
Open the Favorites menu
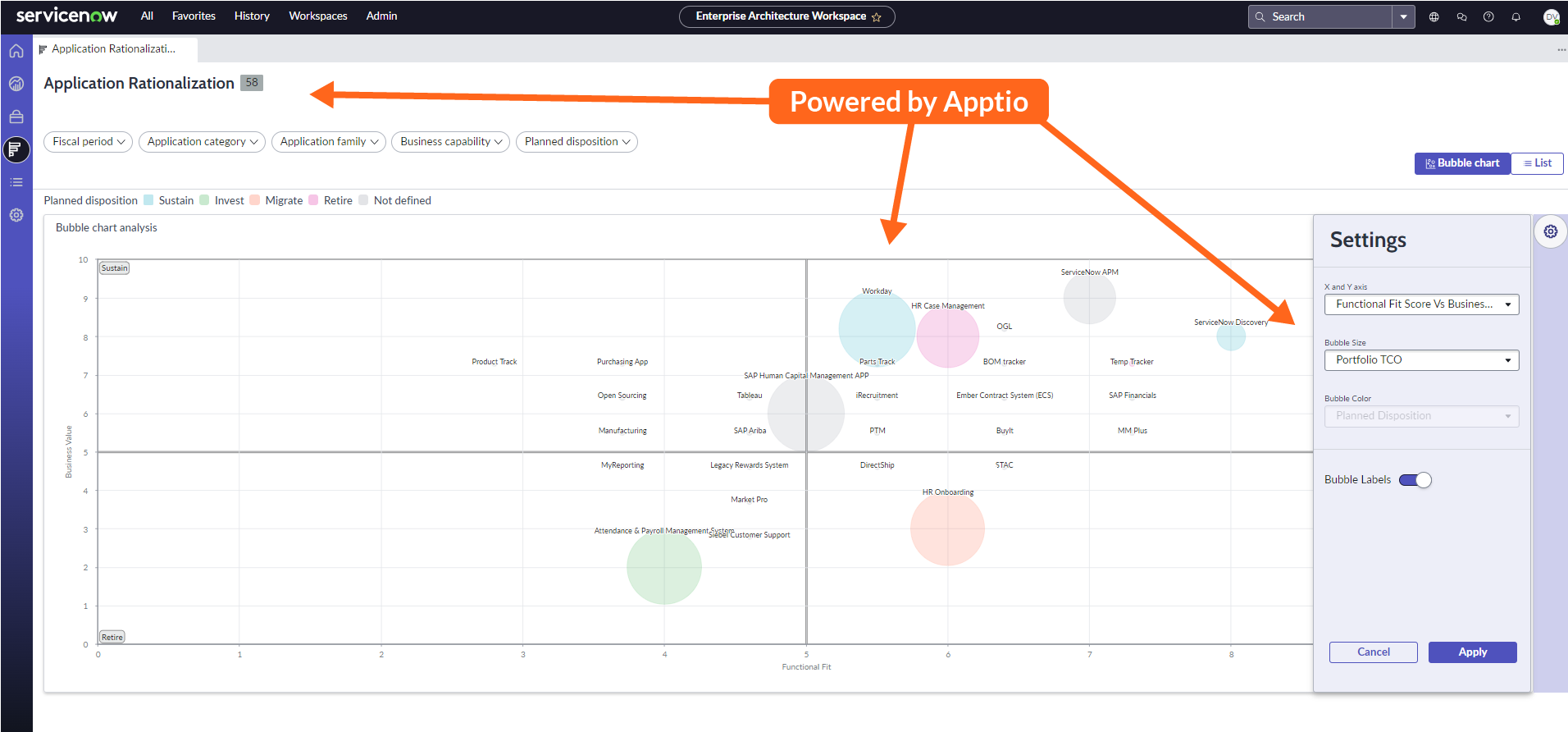(194, 16)
